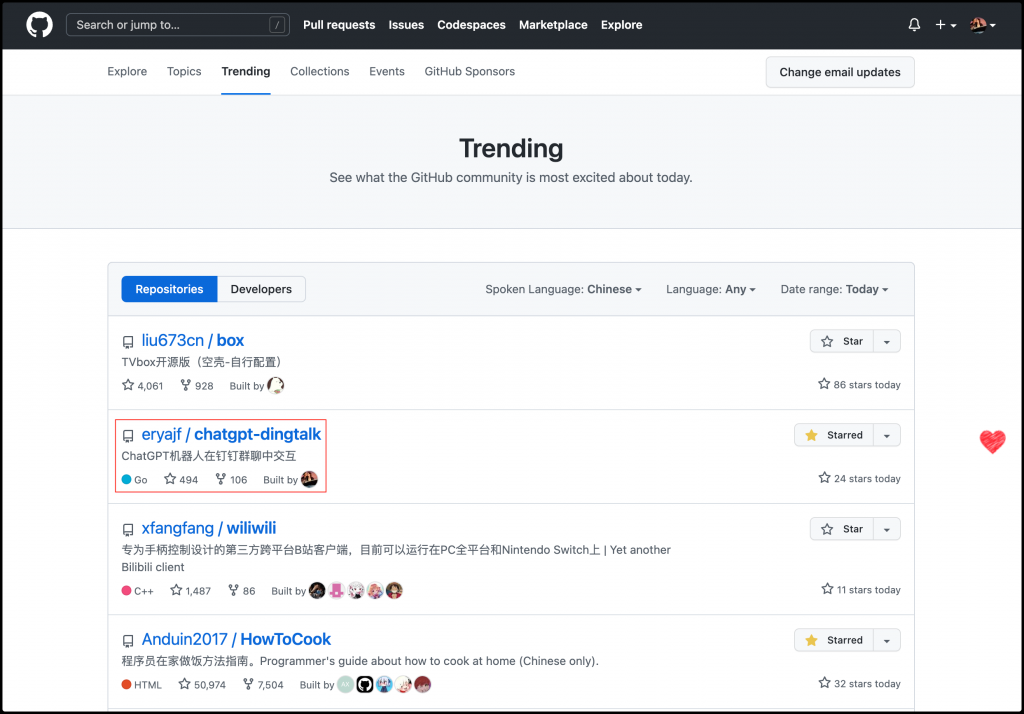The image size is (1024, 714).
Task: Go to the Collections tab
Action: click(320, 72)
